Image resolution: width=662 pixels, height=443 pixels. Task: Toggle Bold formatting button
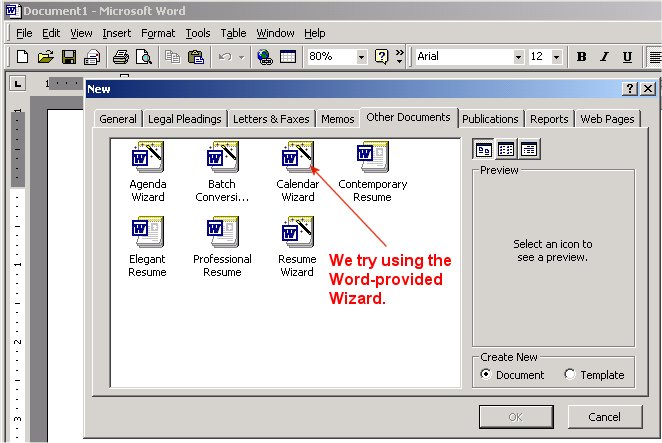coord(581,57)
